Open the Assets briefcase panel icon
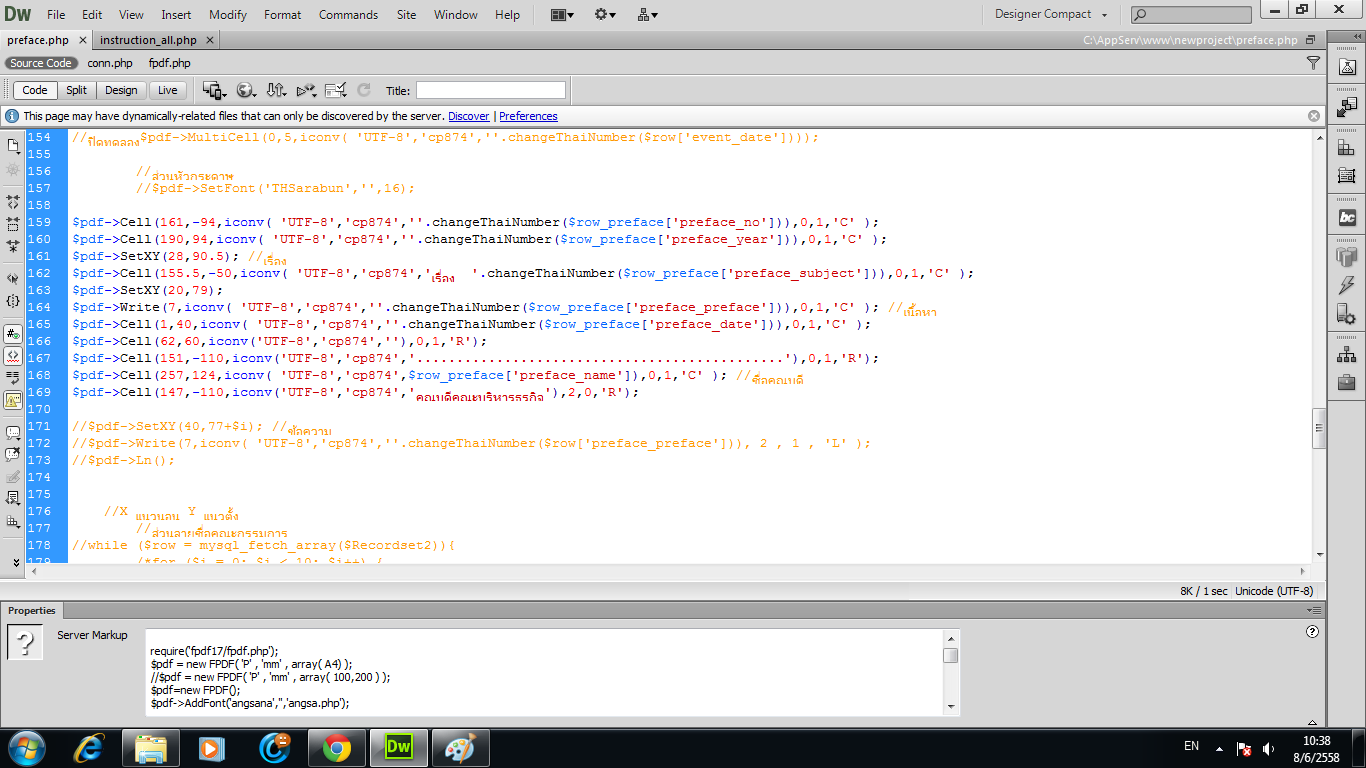The image size is (1366, 768). point(1346,383)
